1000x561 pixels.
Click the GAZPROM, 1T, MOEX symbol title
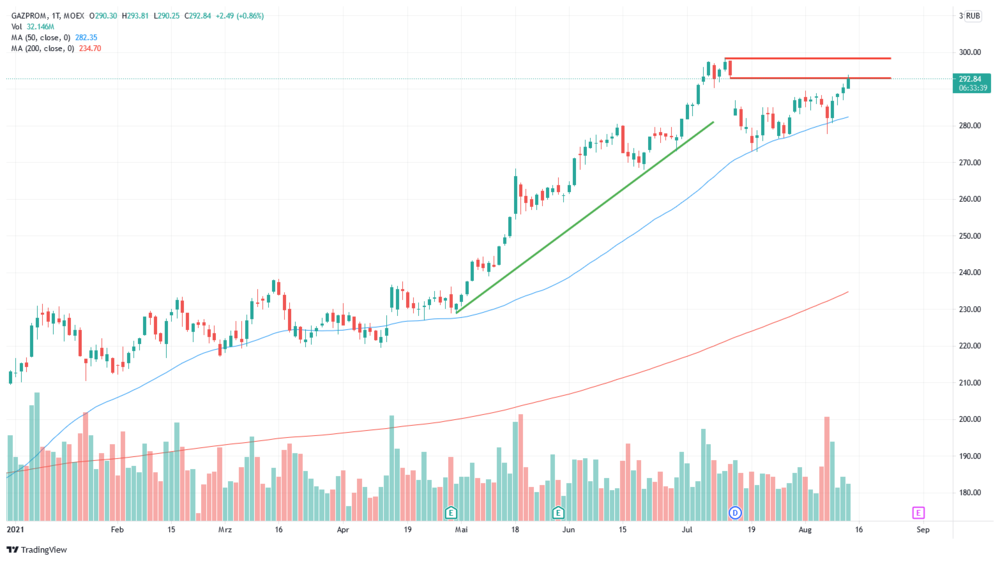47,16
